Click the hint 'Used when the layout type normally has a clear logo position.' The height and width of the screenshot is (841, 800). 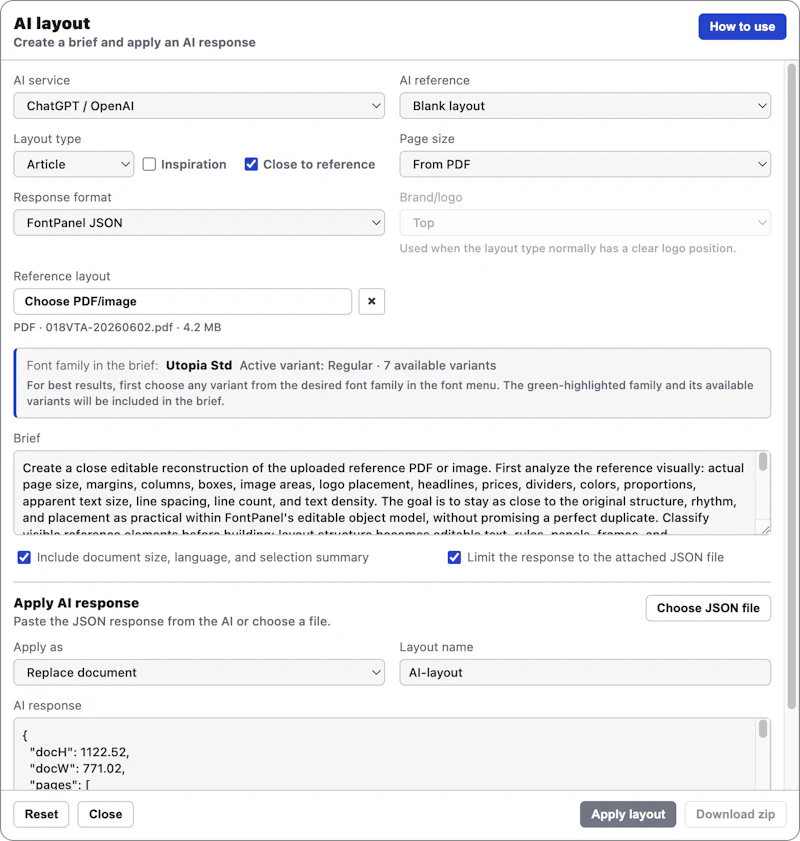[x=567, y=248]
